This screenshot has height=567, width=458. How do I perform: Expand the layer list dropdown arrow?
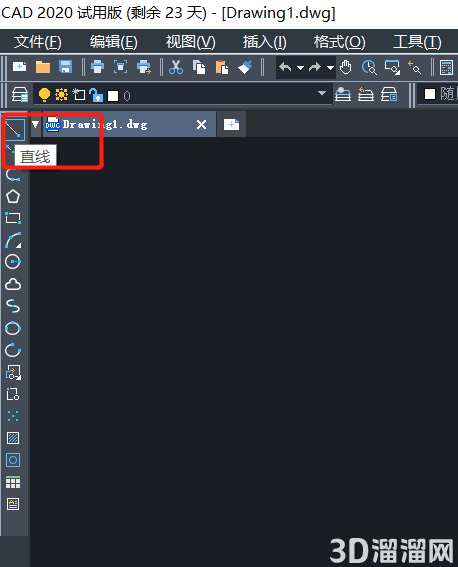(x=322, y=93)
